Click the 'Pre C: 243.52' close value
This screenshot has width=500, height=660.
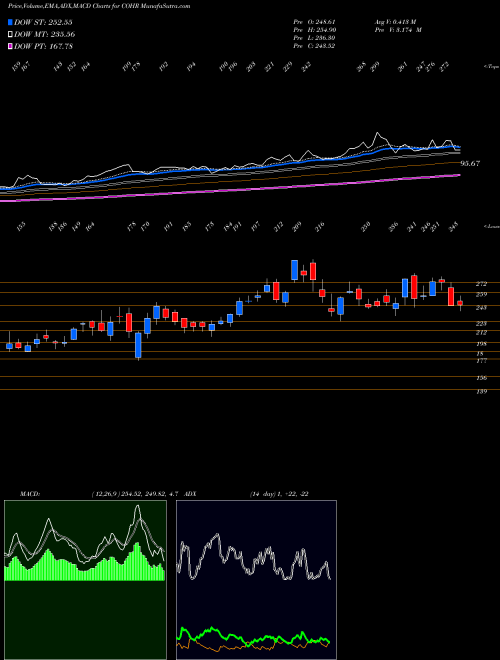[314, 46]
